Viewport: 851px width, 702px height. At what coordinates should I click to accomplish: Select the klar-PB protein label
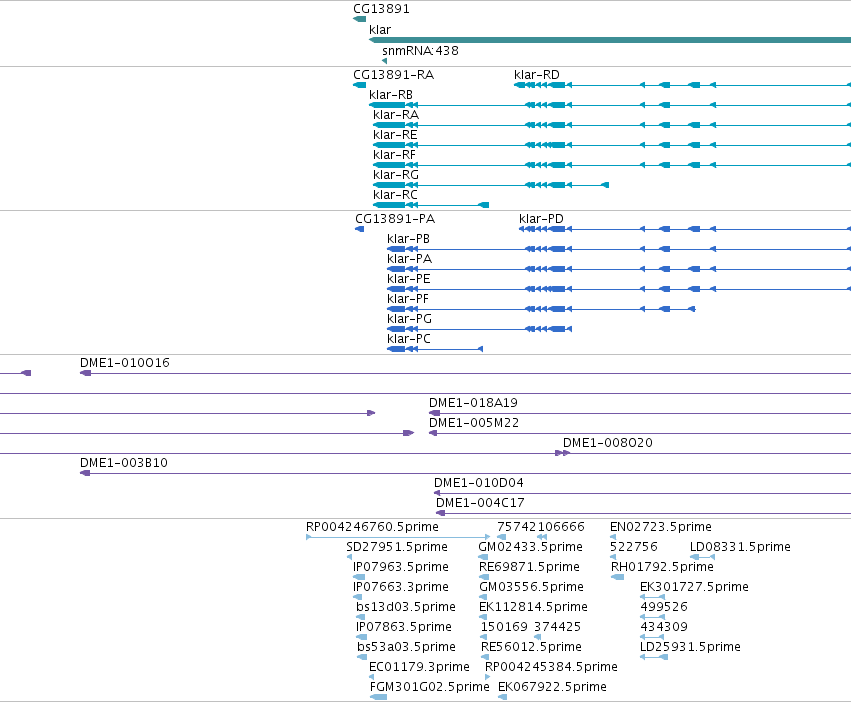point(408,239)
